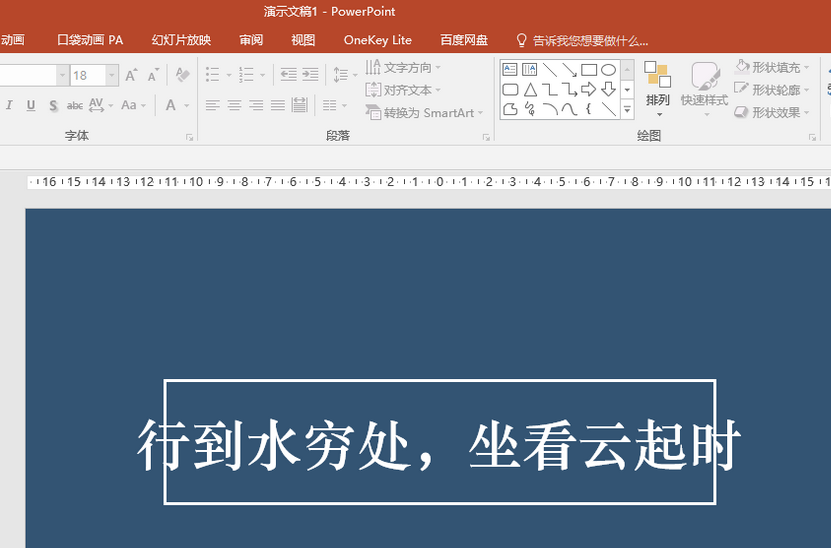Viewport: 831px width, 548px height.
Task: Justify text alignment
Action: [x=278, y=105]
